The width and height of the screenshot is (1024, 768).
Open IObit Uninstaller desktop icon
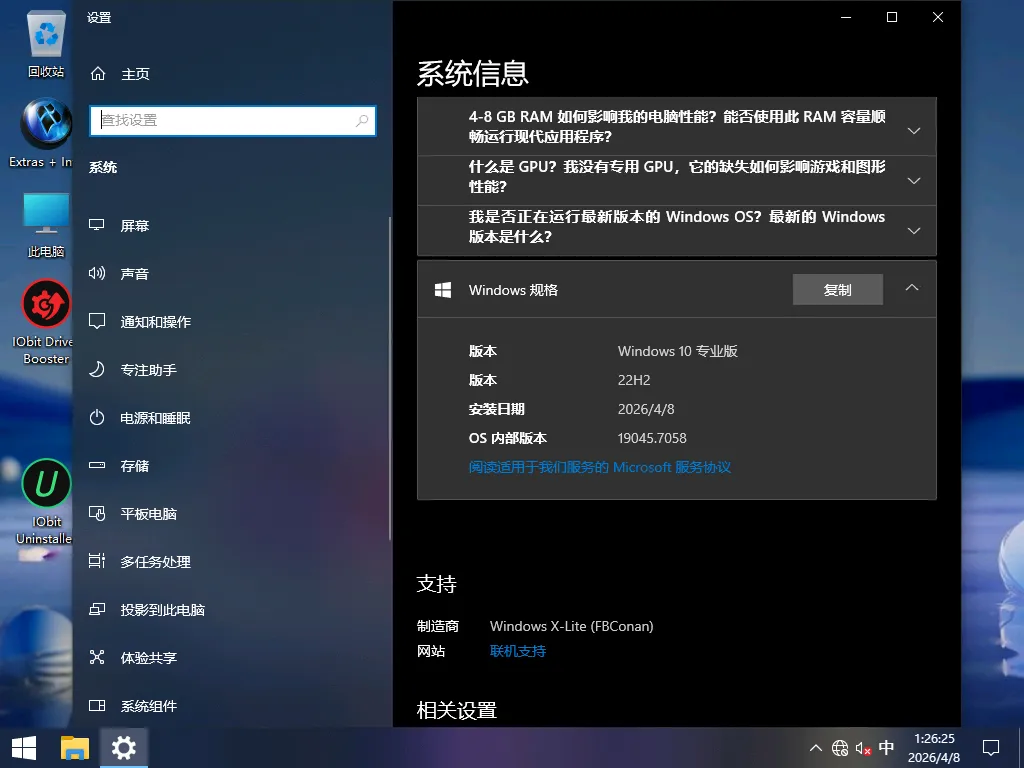(x=46, y=502)
